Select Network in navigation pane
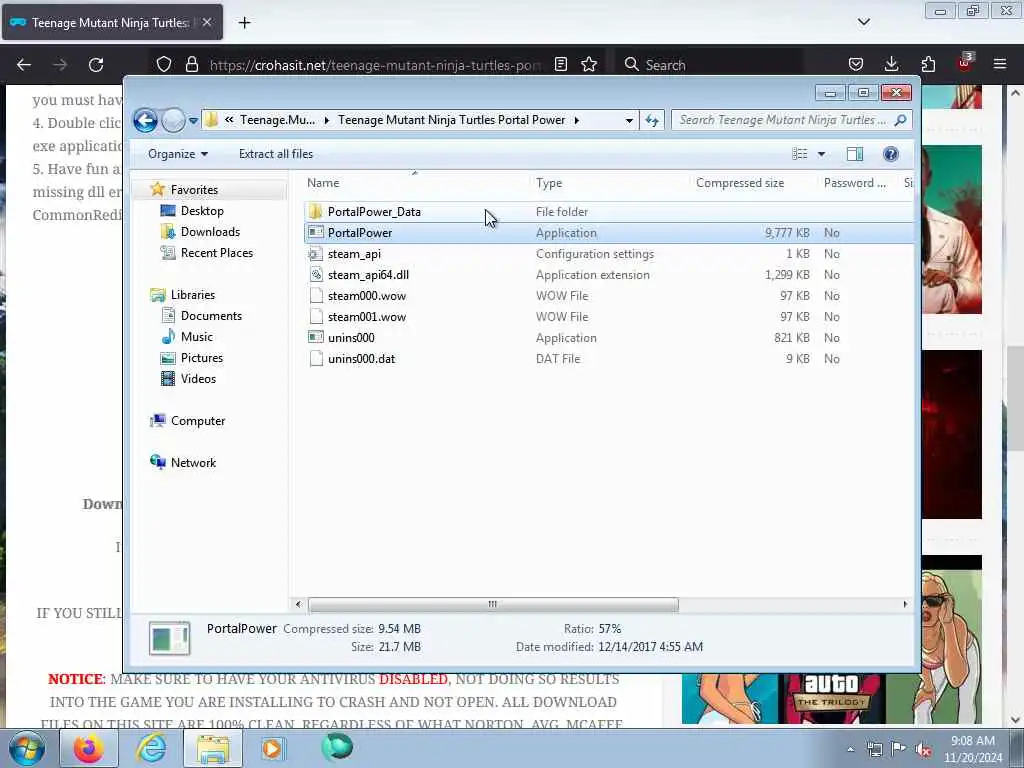This screenshot has height=768, width=1024. [193, 462]
